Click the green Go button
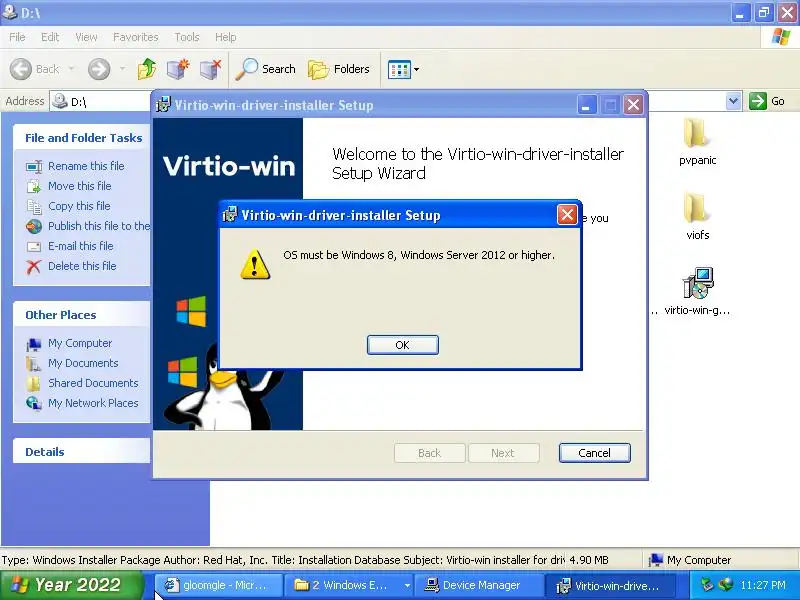This screenshot has width=800, height=600. coord(767,101)
